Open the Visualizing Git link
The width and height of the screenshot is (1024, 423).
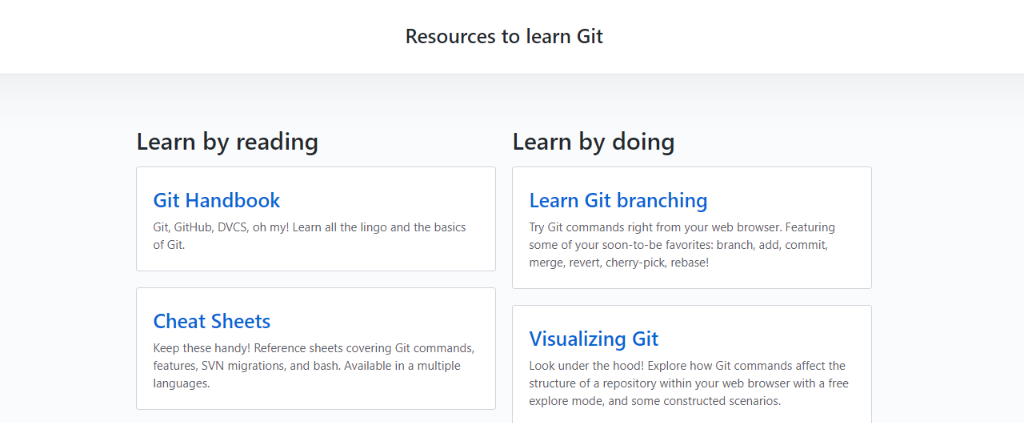click(x=594, y=339)
